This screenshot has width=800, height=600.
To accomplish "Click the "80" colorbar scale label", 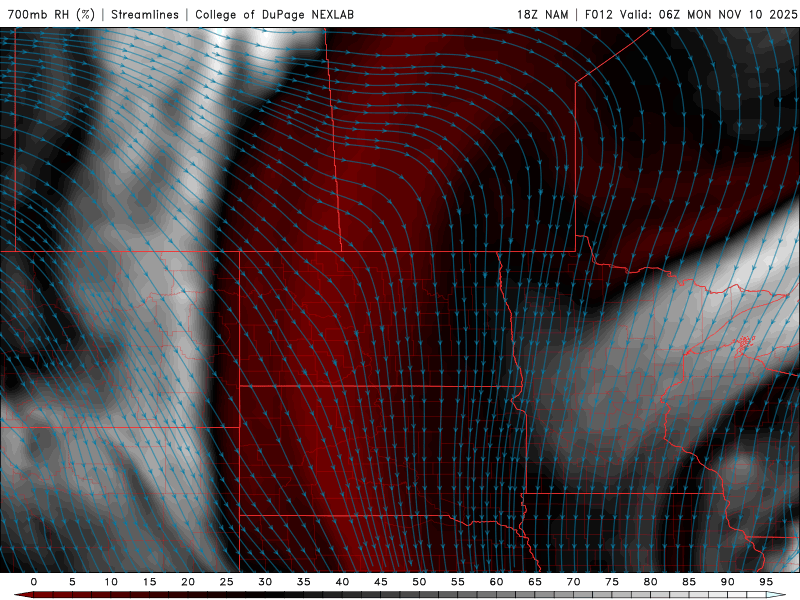I will point(650,582).
